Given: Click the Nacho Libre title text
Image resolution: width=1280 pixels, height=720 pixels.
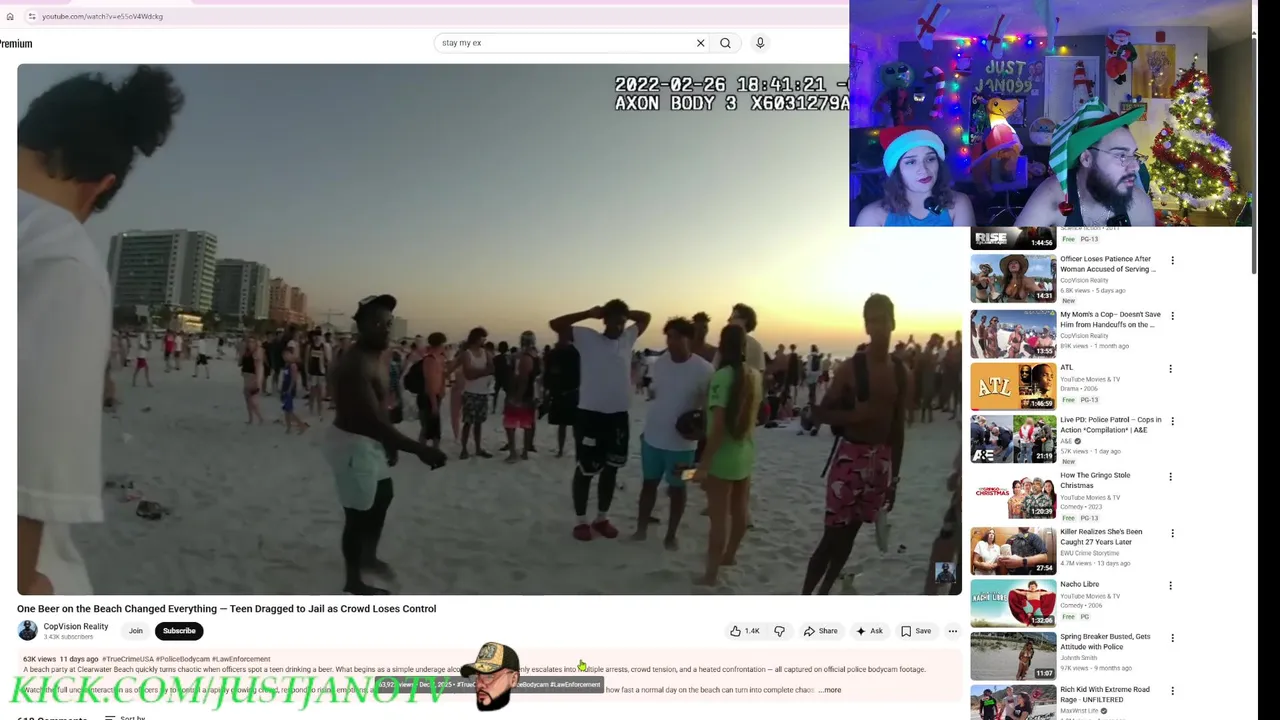Looking at the screenshot, I should point(1079,584).
